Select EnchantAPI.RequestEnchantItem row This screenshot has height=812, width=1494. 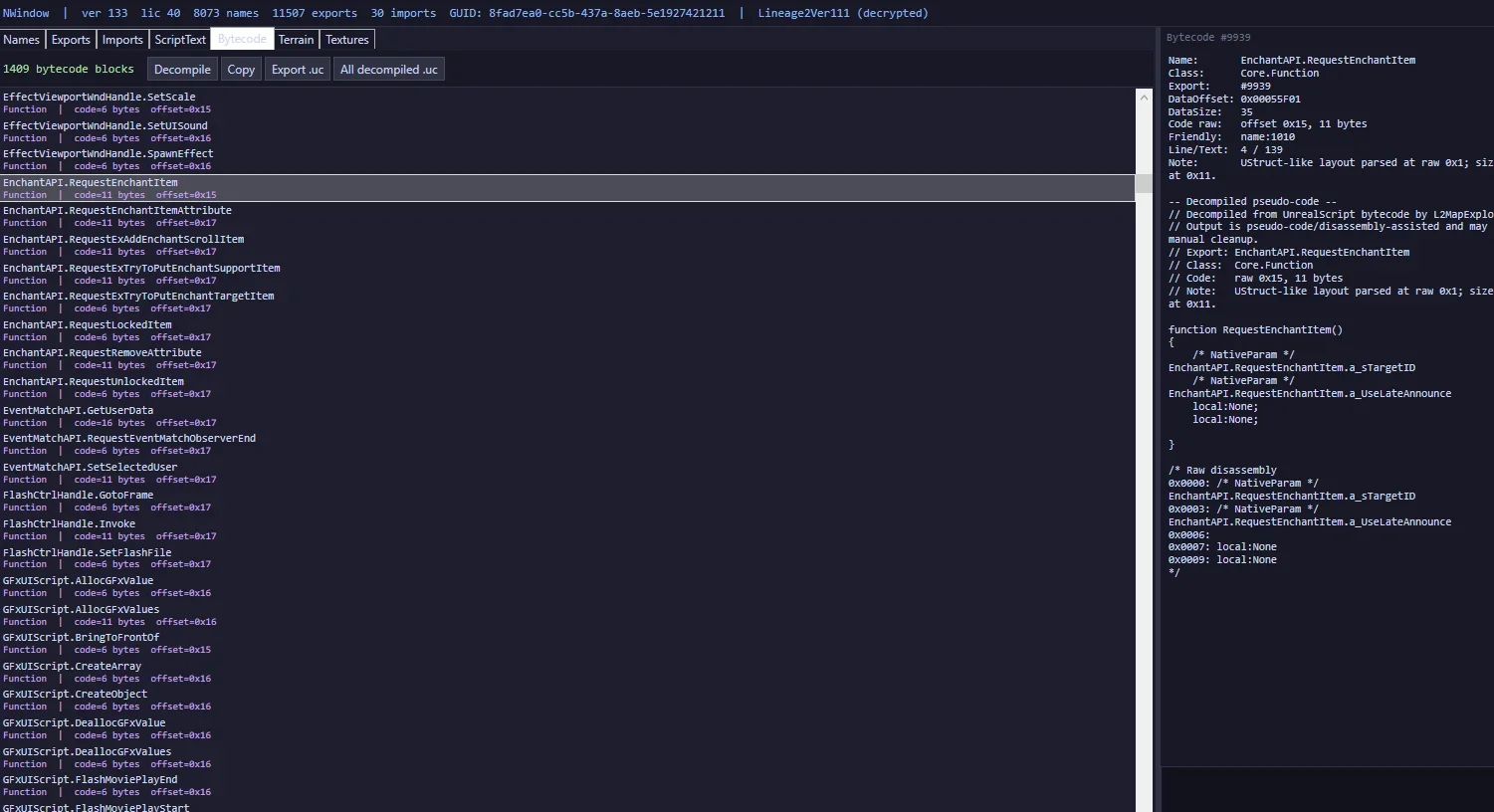pyautogui.click(x=567, y=189)
